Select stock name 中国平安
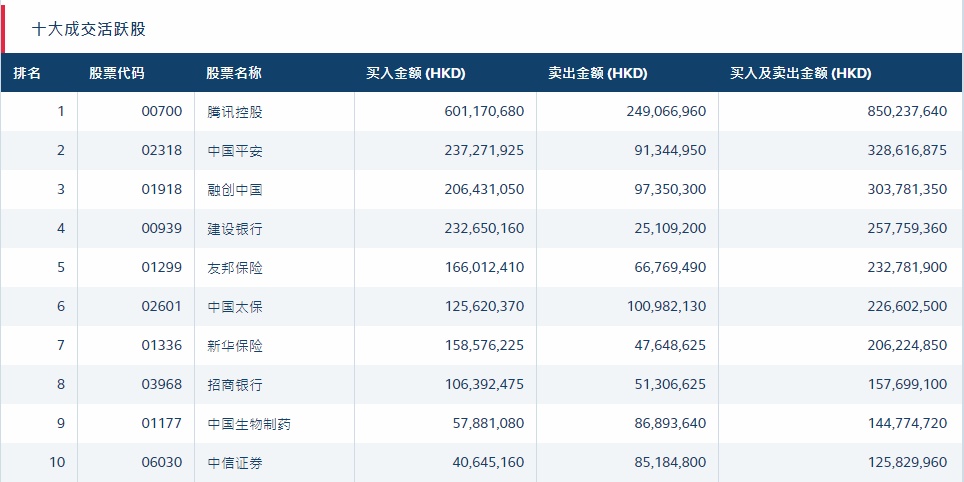Image resolution: width=964 pixels, height=482 pixels. tap(235, 151)
